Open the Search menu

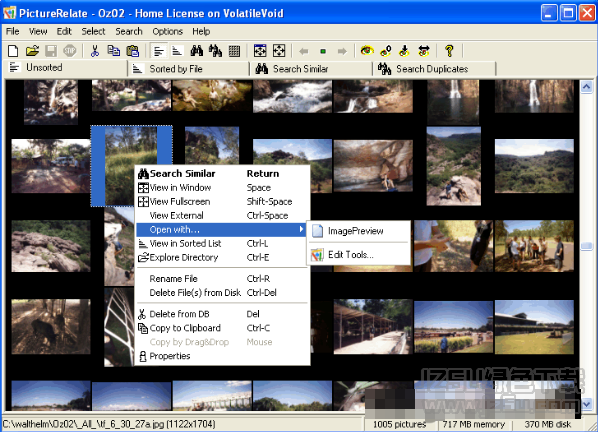[x=129, y=31]
